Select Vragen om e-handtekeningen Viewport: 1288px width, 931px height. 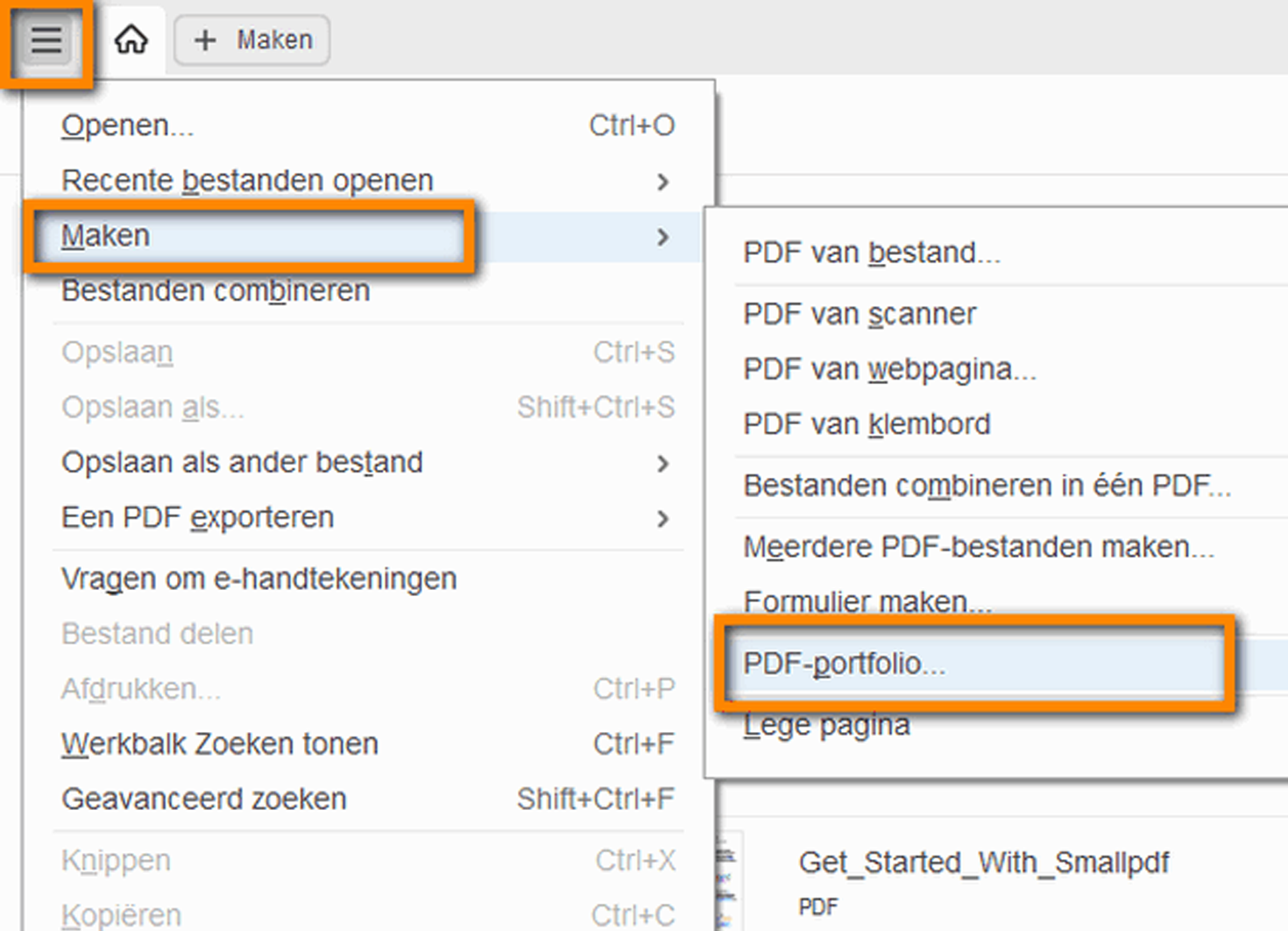(x=259, y=579)
